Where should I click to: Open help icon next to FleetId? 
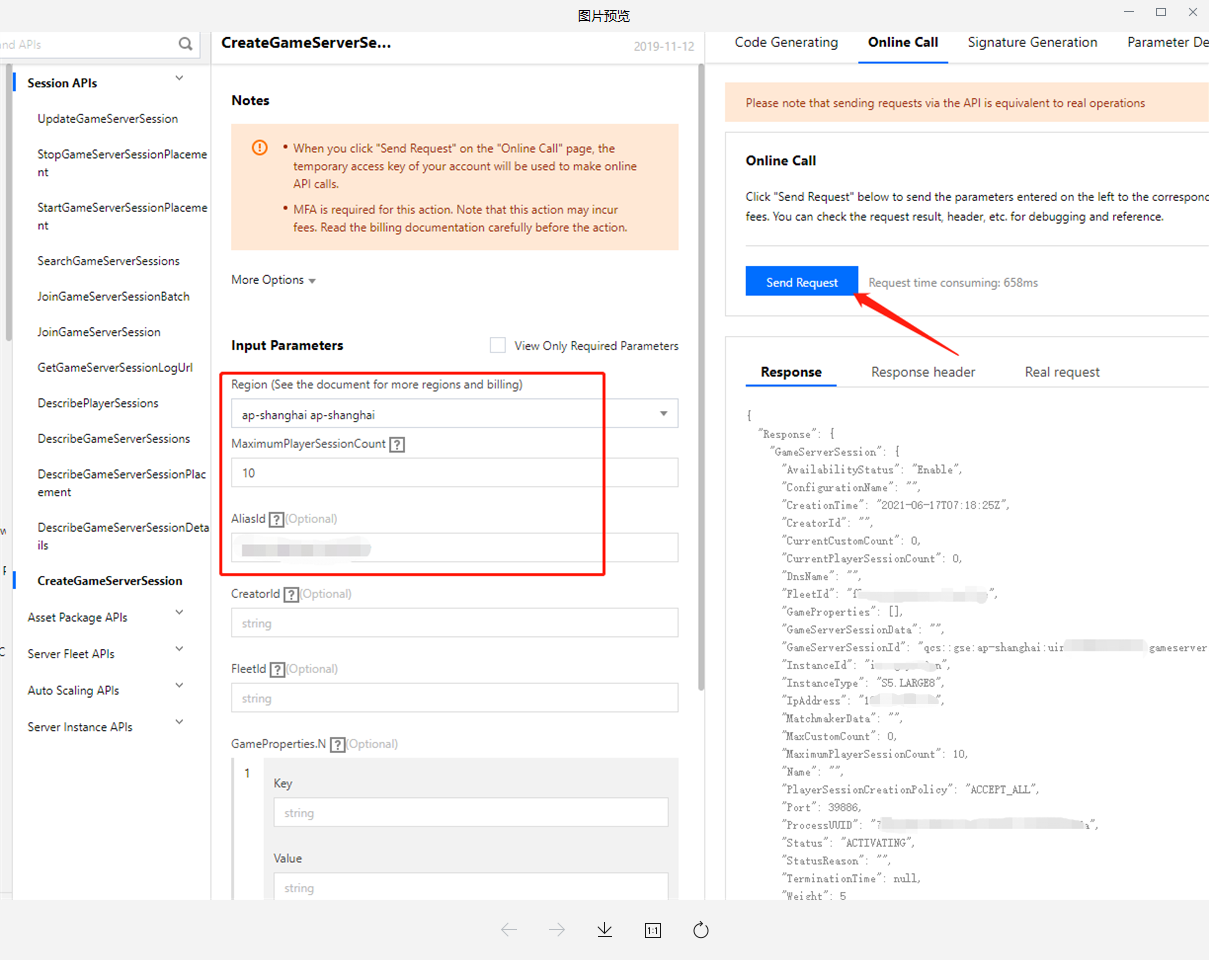click(277, 670)
